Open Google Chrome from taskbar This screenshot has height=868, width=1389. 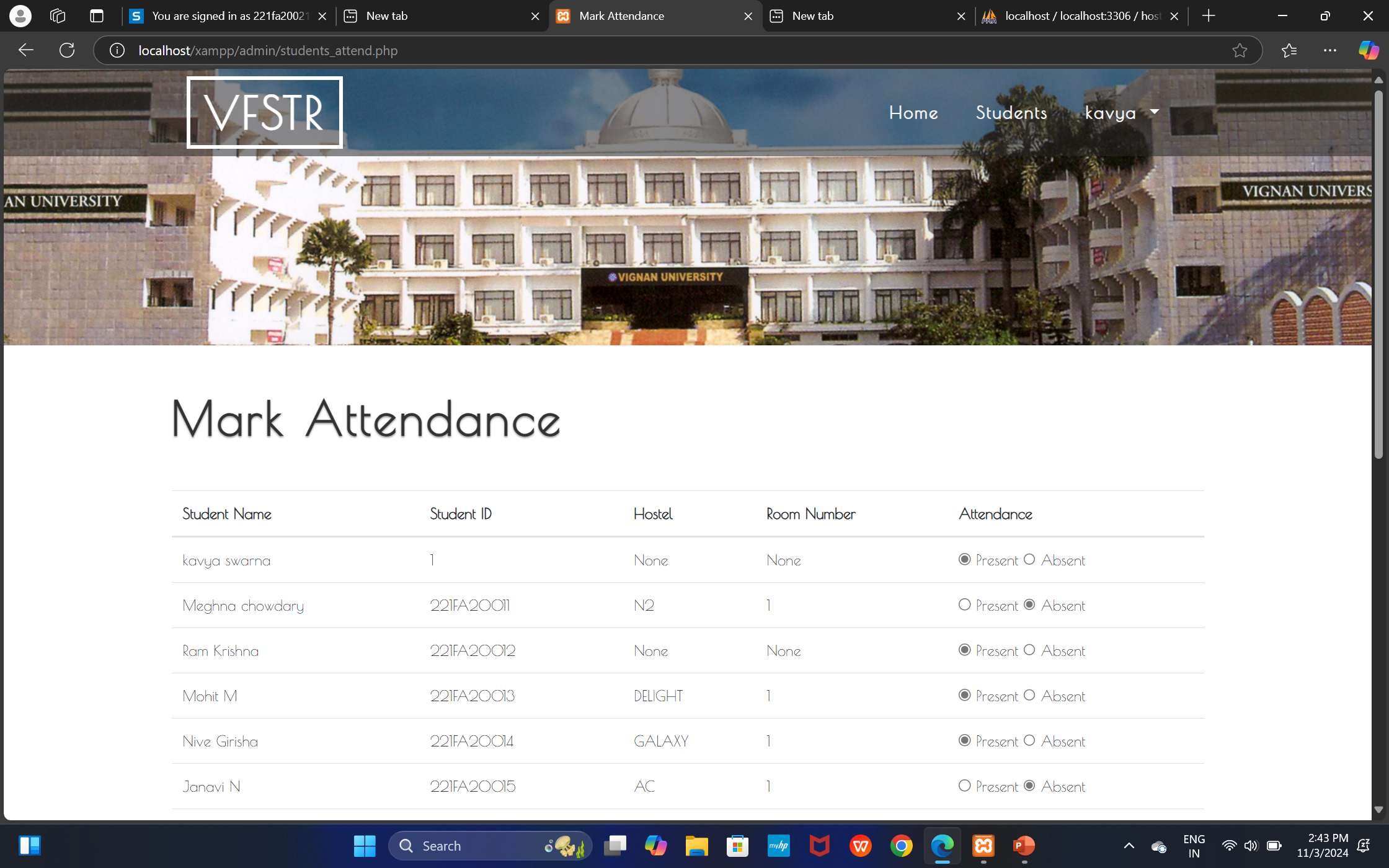point(901,846)
